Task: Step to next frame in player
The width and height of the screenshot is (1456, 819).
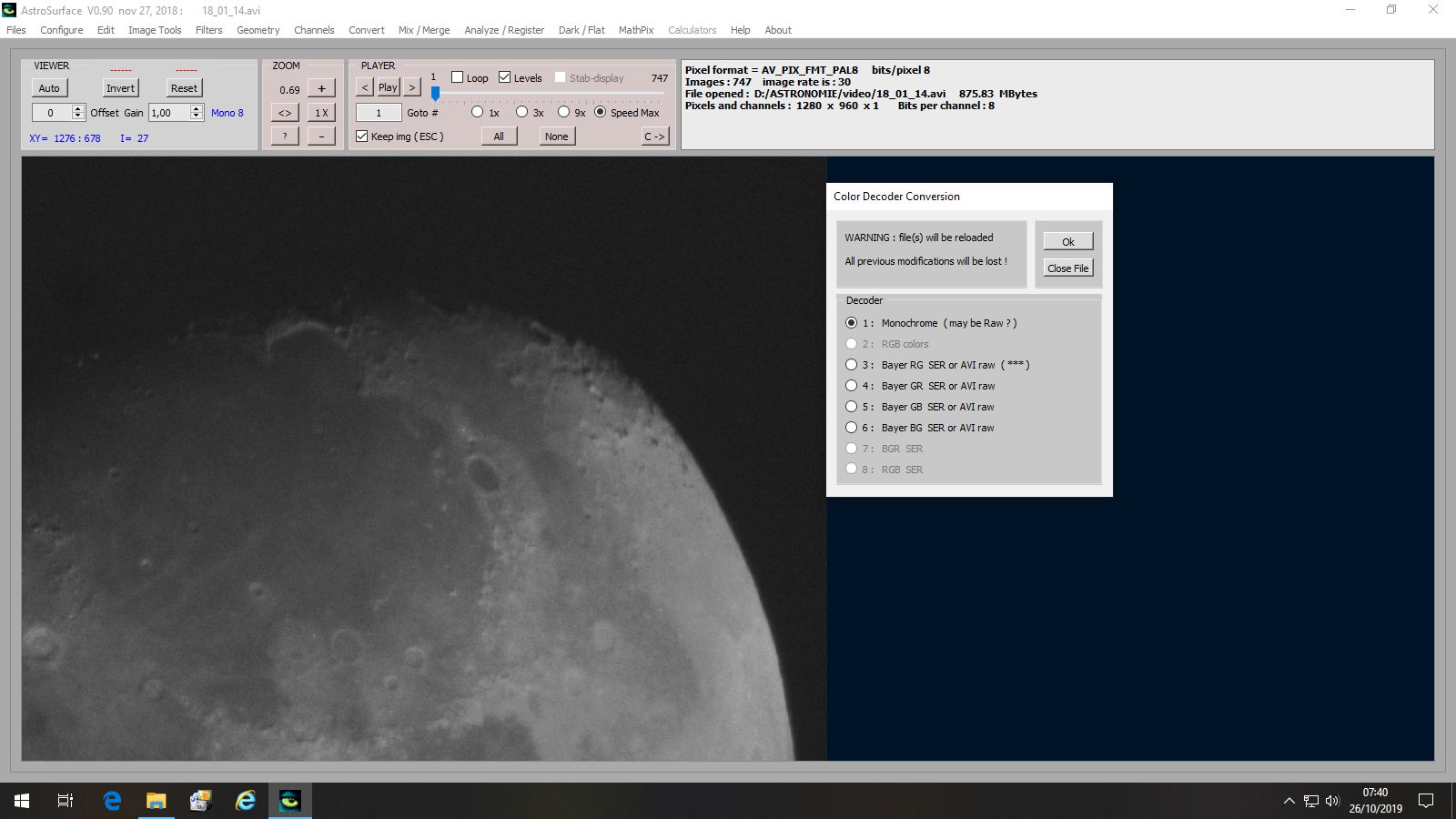Action: click(x=412, y=87)
